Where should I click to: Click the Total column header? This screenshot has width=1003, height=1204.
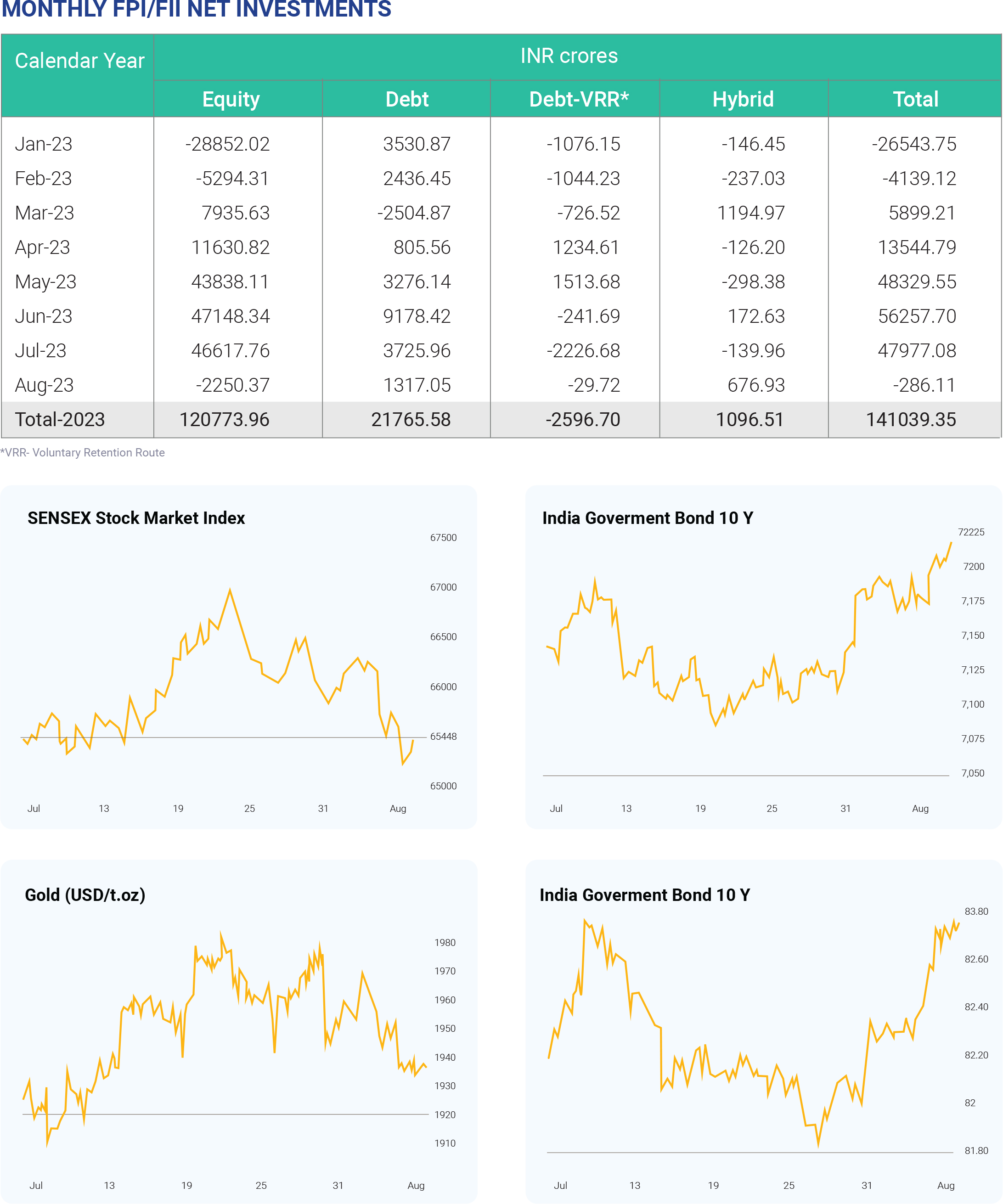pos(915,99)
